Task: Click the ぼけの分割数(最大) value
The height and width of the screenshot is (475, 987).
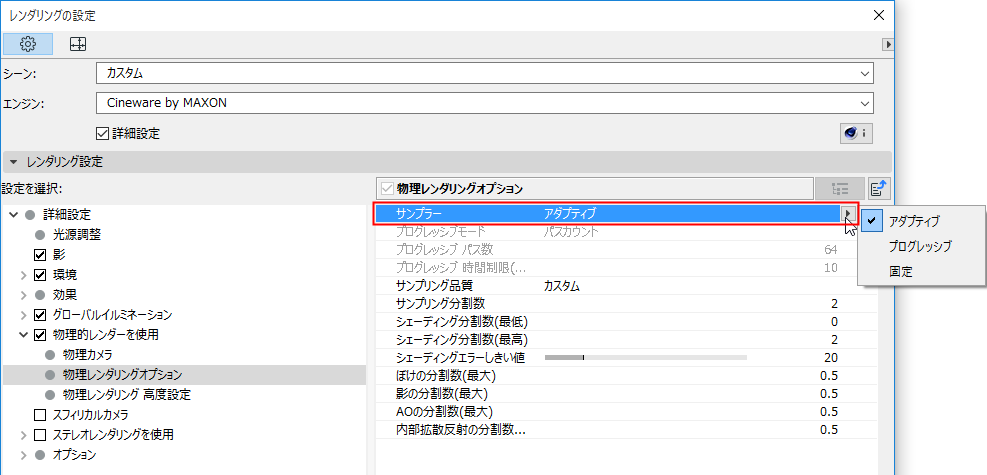Action: pyautogui.click(x=829, y=376)
